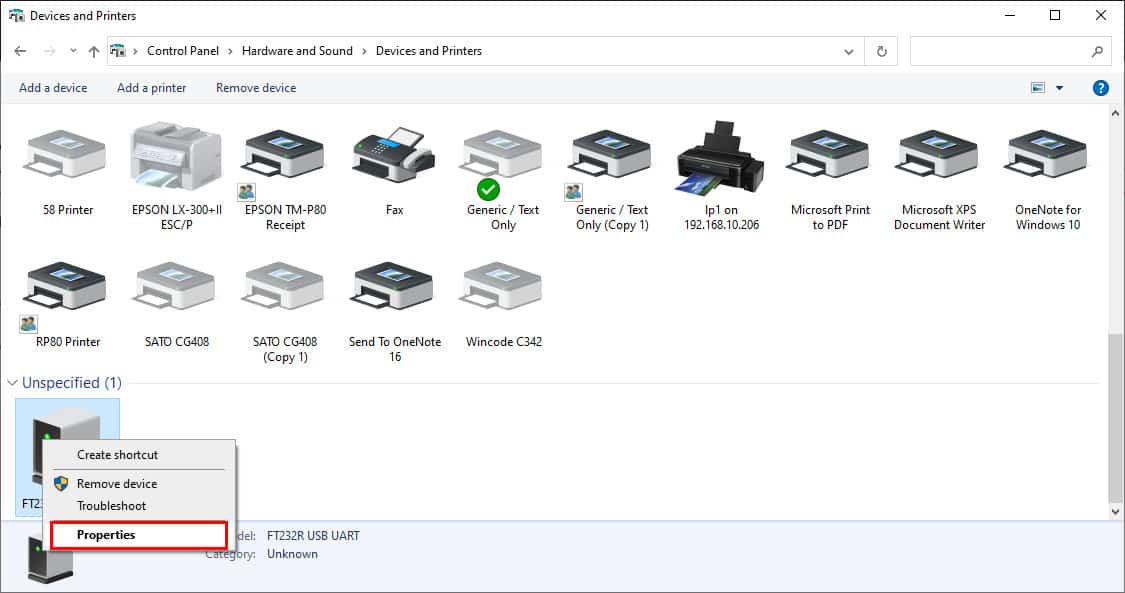The width and height of the screenshot is (1125, 593).
Task: Click the Devices and Printers address bar icon
Action: point(118,51)
